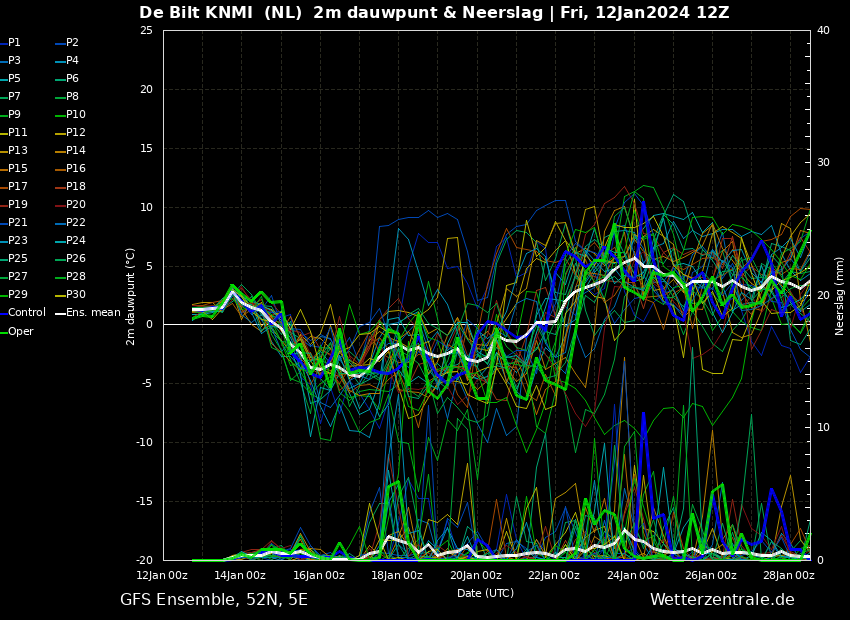850x620 pixels.
Task: Click the '26Jan 00z' date tick
Action: [711, 576]
